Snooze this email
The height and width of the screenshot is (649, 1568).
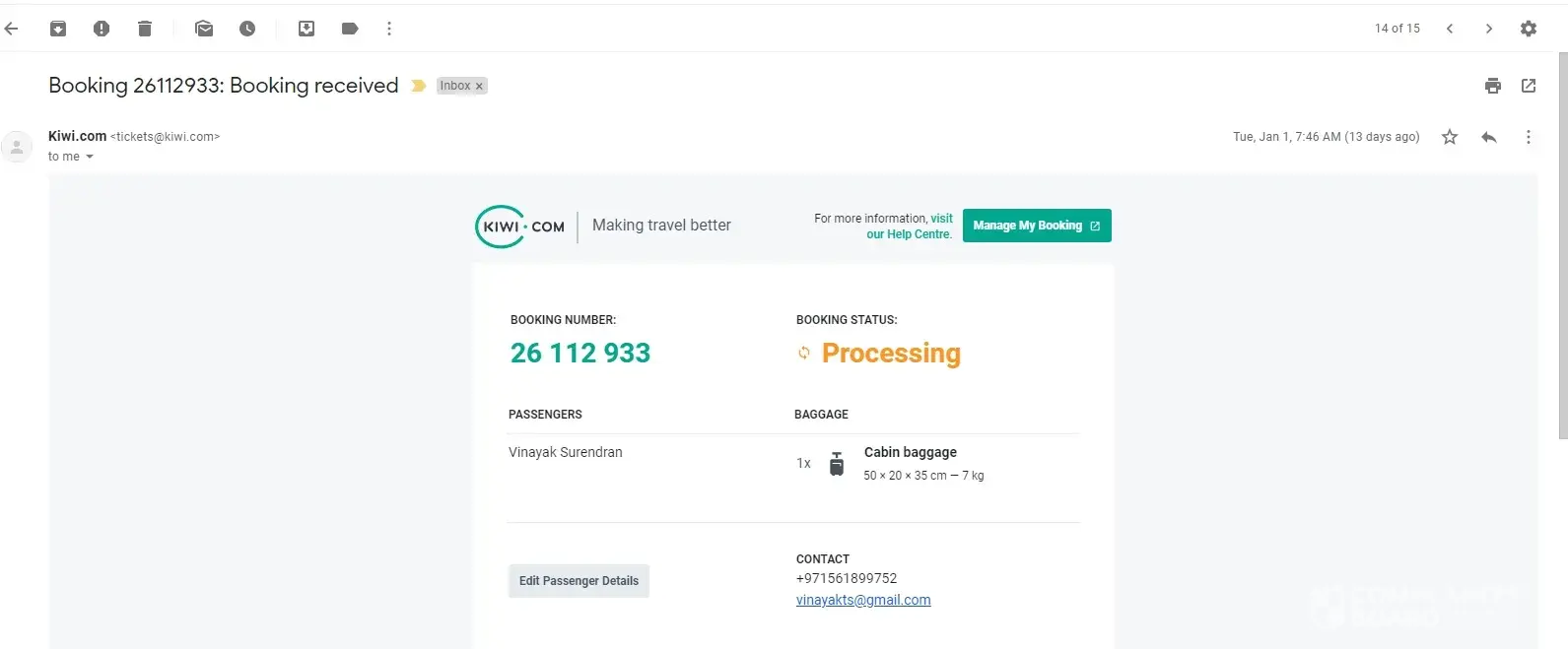[x=247, y=29]
